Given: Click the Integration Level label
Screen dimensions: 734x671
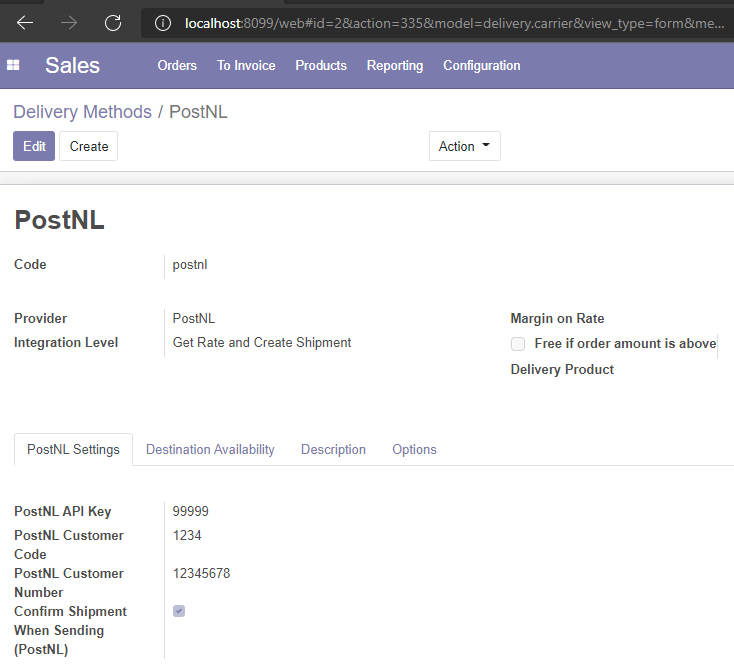Looking at the screenshot, I should point(66,343).
